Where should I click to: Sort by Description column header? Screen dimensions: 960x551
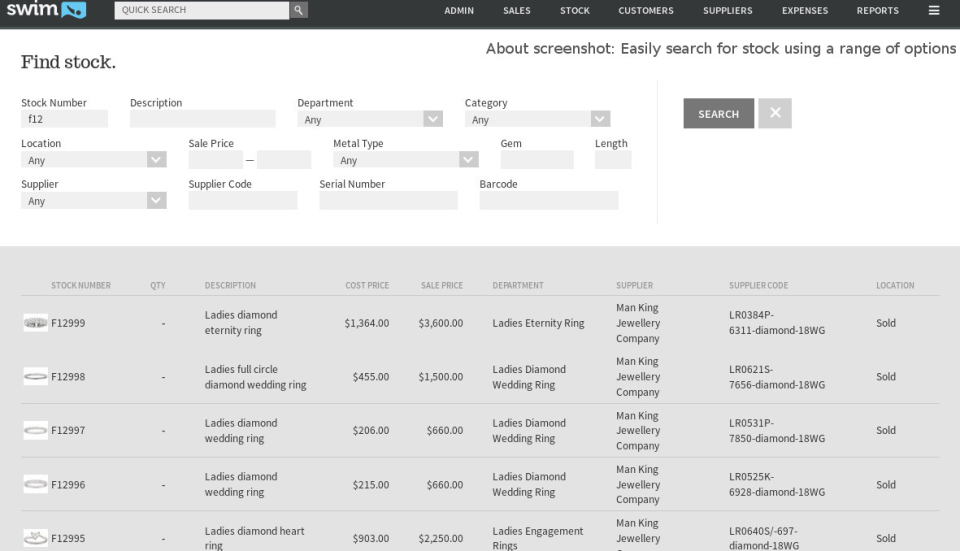pyautogui.click(x=230, y=285)
